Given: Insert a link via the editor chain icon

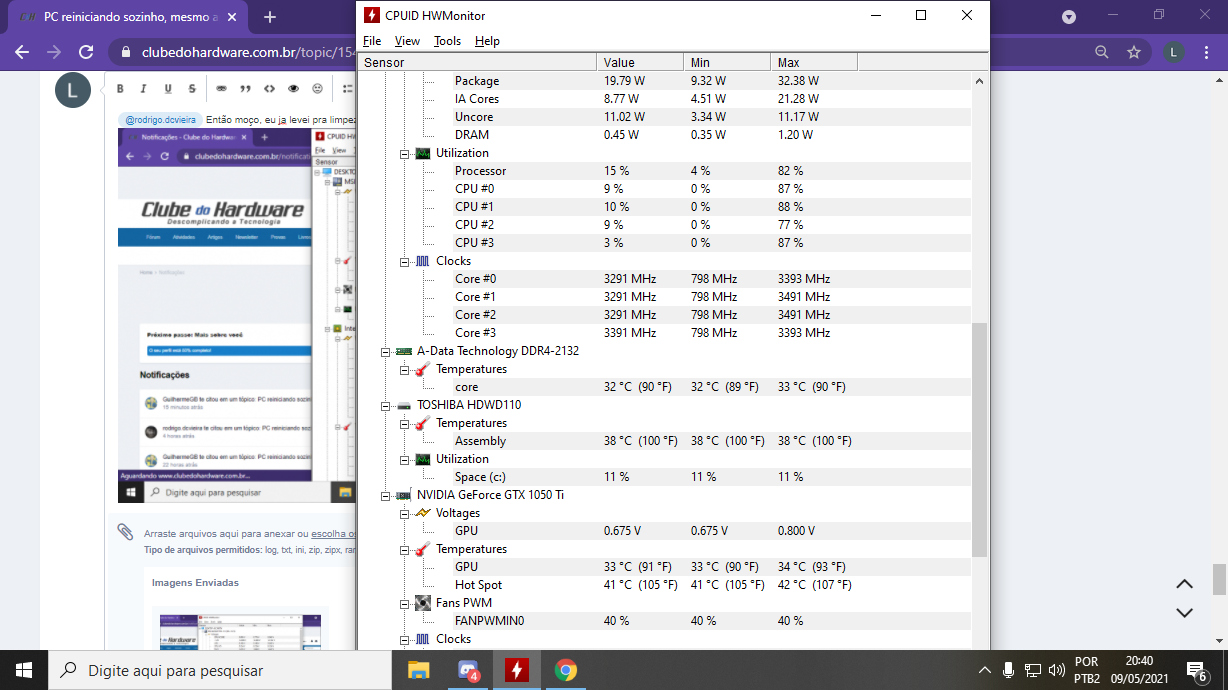Looking at the screenshot, I should coord(221,89).
